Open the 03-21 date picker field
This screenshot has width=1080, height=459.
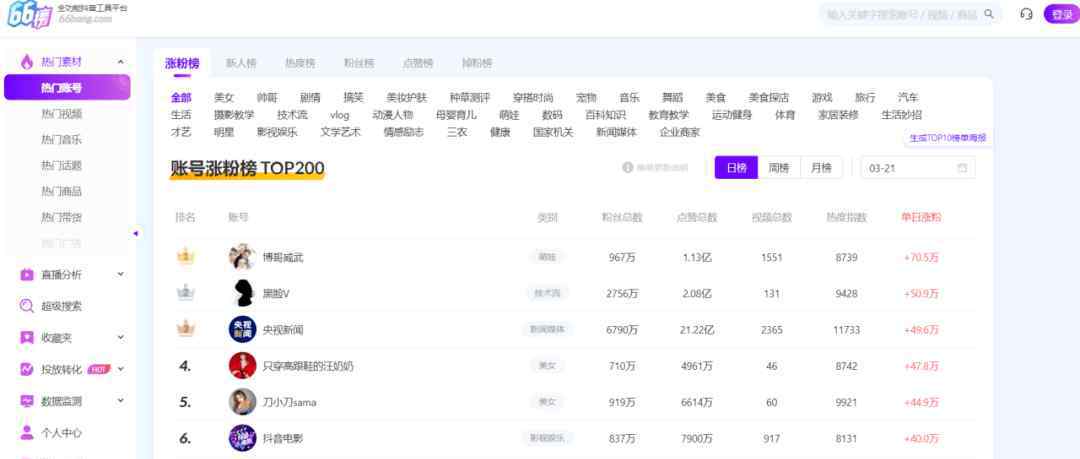(x=917, y=167)
